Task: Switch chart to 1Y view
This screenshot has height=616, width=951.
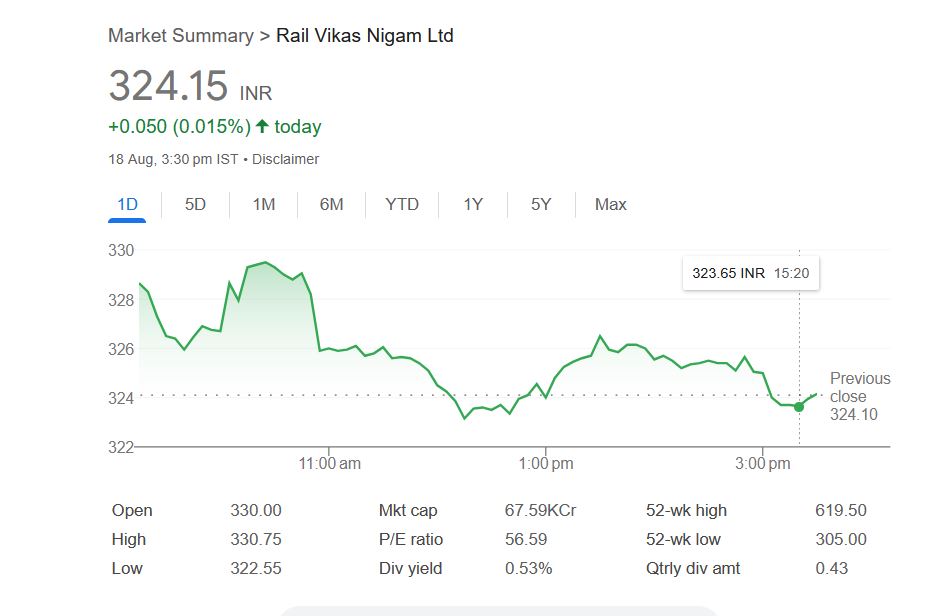Action: point(473,204)
